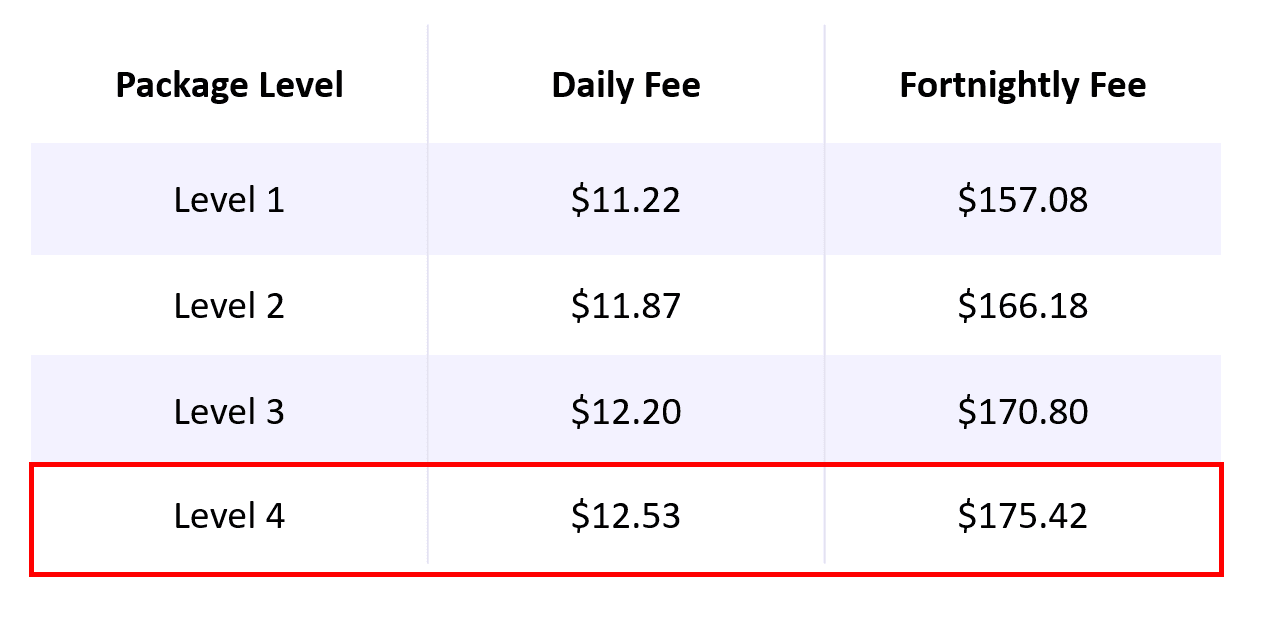Click the bottom edge of the red highlight box
This screenshot has height=627, width=1288.
tap(626, 574)
